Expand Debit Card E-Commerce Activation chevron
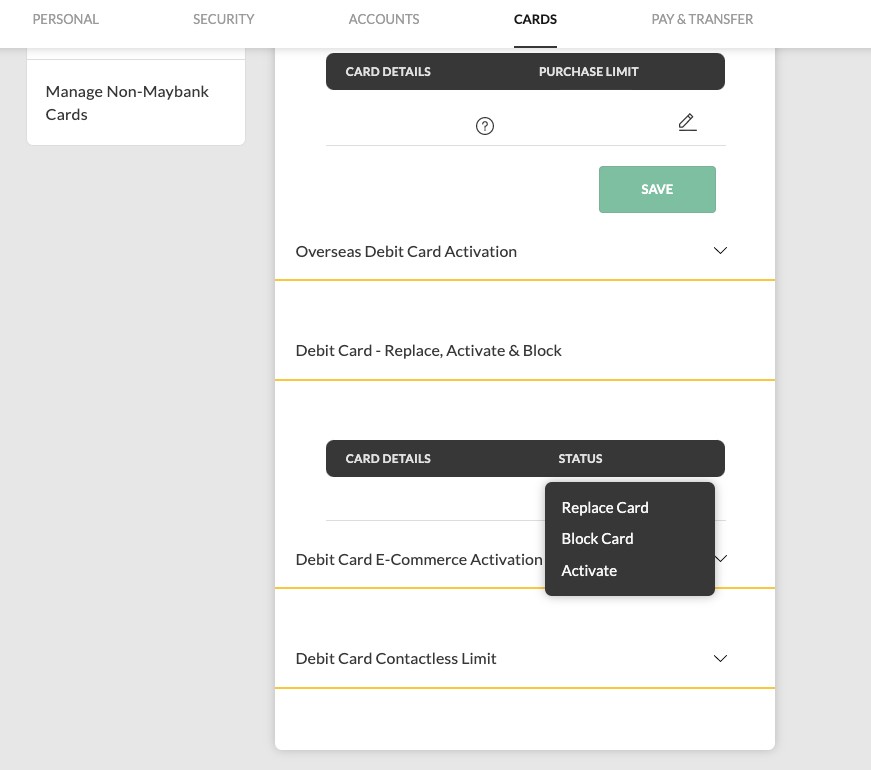The image size is (871, 770). pos(722,558)
